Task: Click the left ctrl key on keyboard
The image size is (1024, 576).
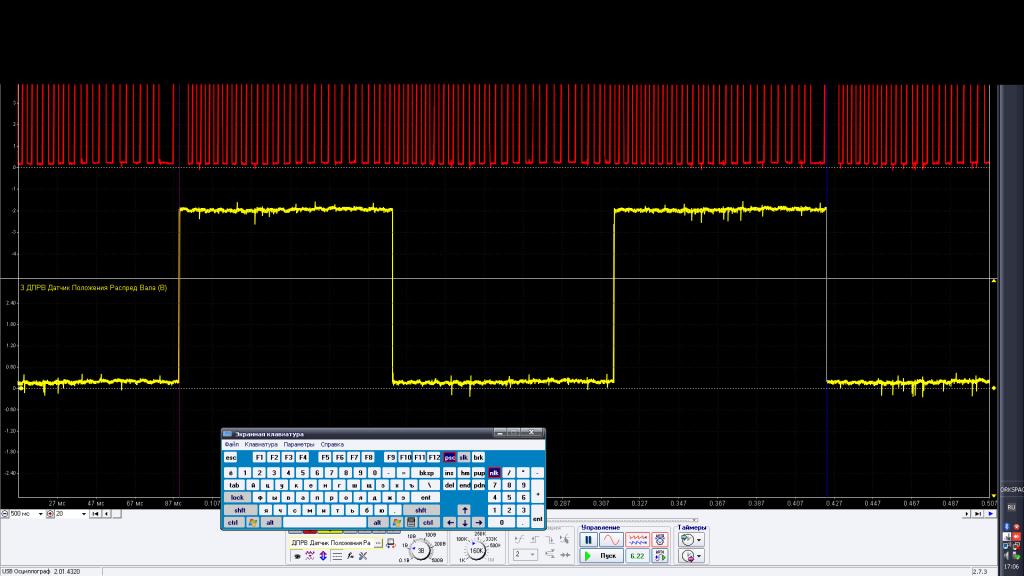Action: coord(233,522)
